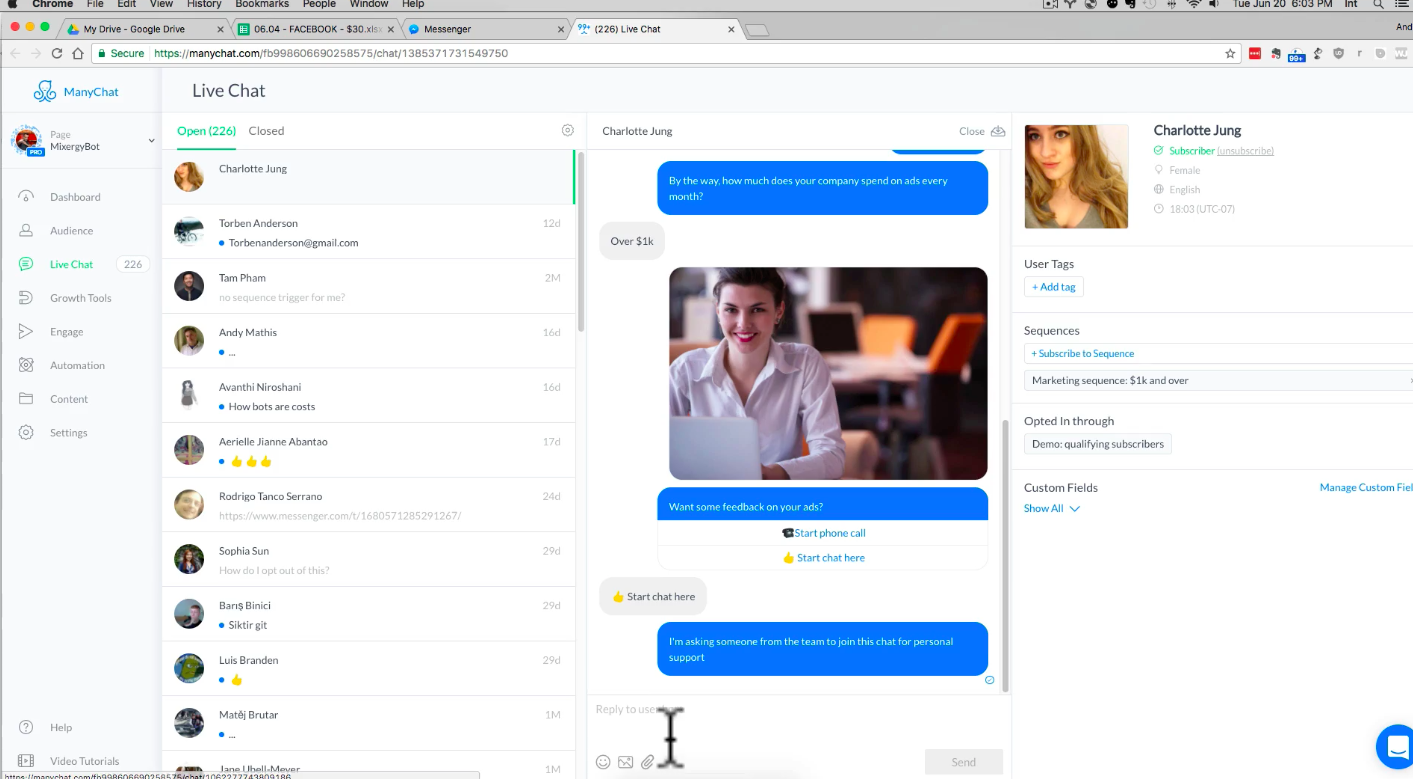Viewport: 1413px width, 779px height.
Task: Open Growth Tools in the sidebar
Action: (80, 298)
